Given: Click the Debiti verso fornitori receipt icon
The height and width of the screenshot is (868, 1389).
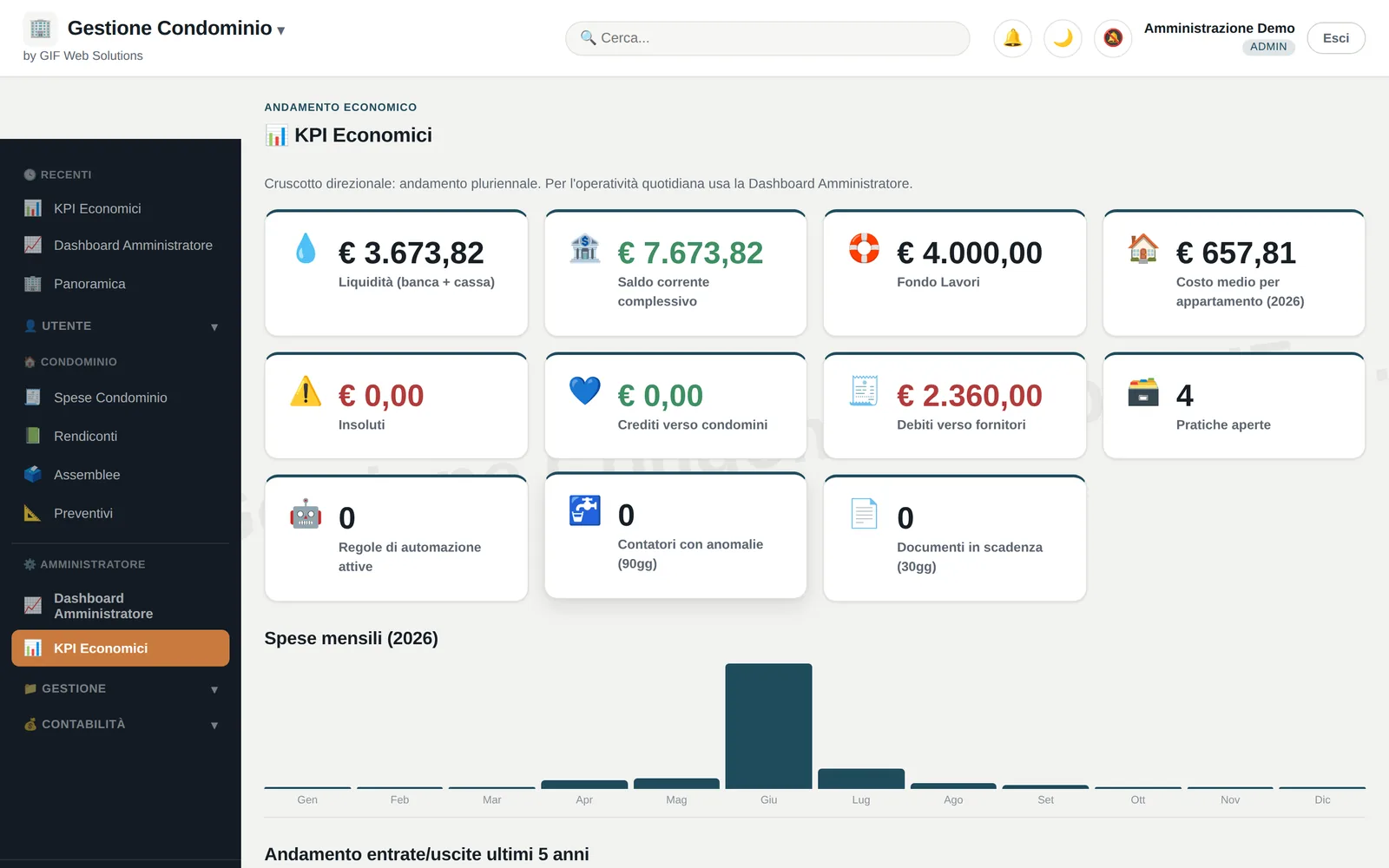Looking at the screenshot, I should pyautogui.click(x=864, y=391).
